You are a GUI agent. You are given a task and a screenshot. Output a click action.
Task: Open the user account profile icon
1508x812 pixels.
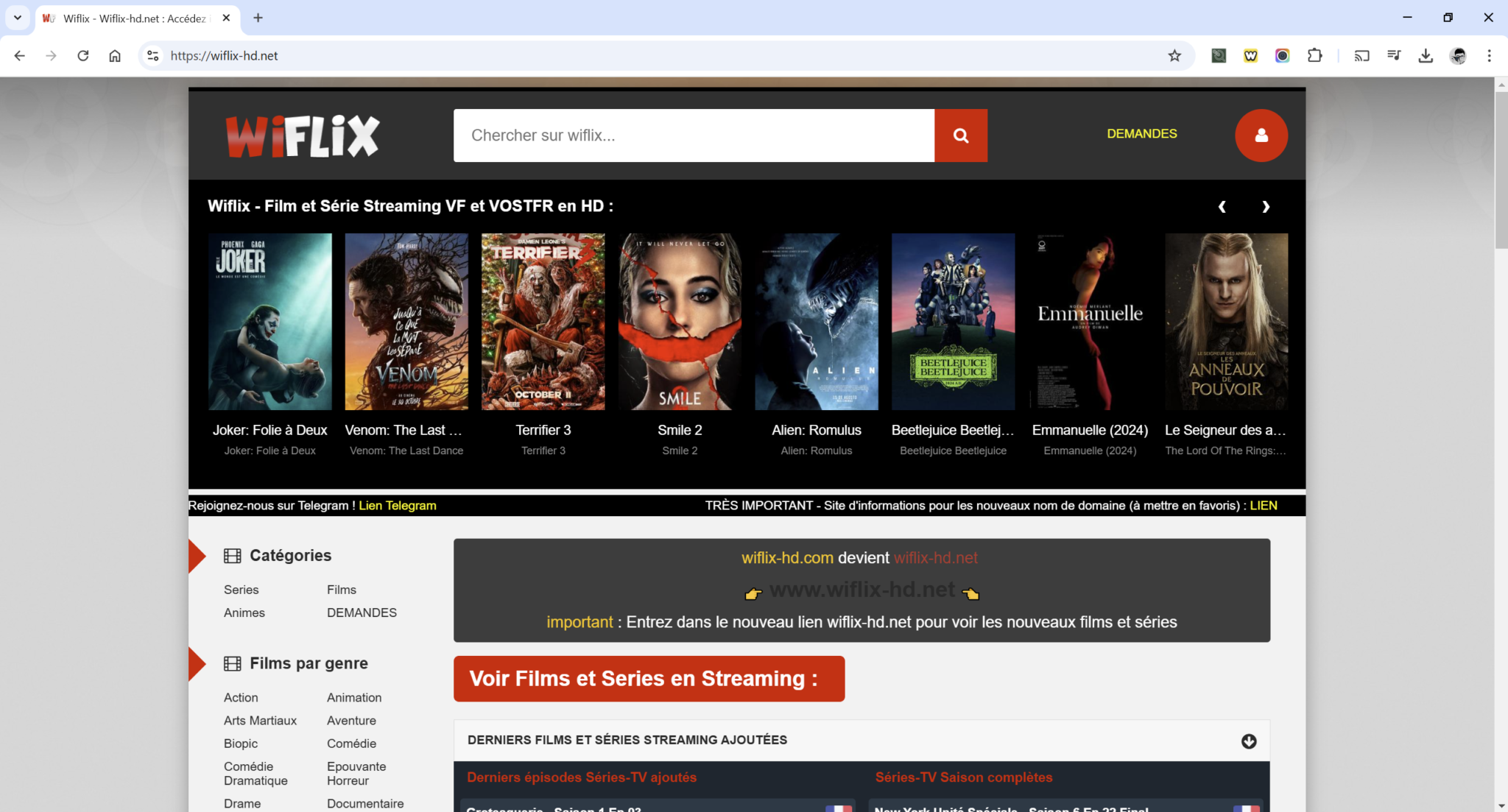tap(1261, 135)
